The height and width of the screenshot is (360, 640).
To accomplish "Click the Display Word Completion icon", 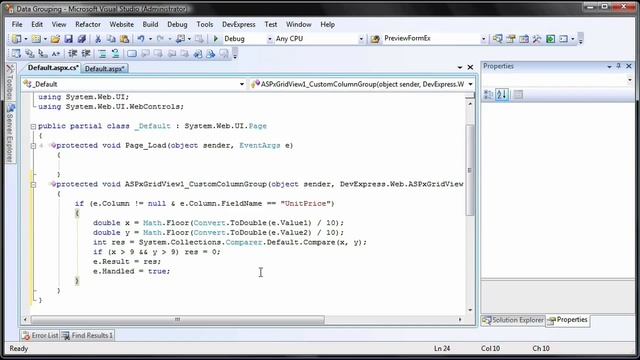I will pos(56,53).
